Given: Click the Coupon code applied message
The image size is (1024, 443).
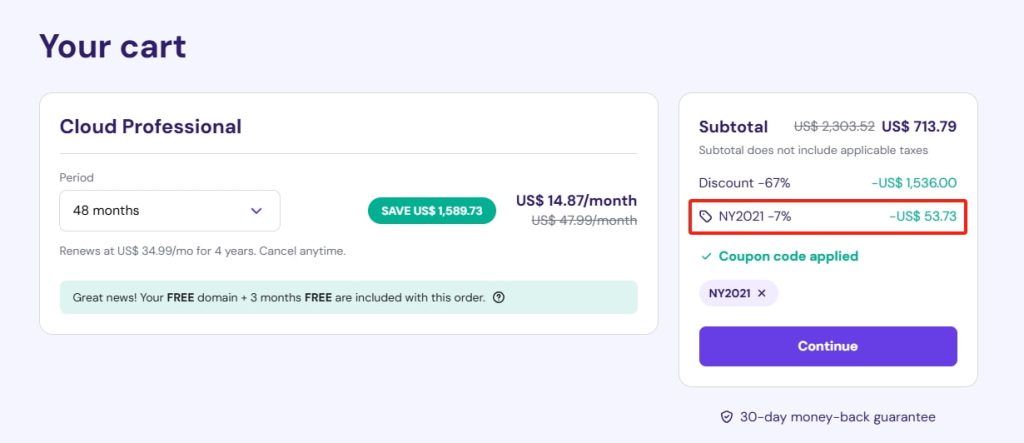Looking at the screenshot, I should point(788,256).
